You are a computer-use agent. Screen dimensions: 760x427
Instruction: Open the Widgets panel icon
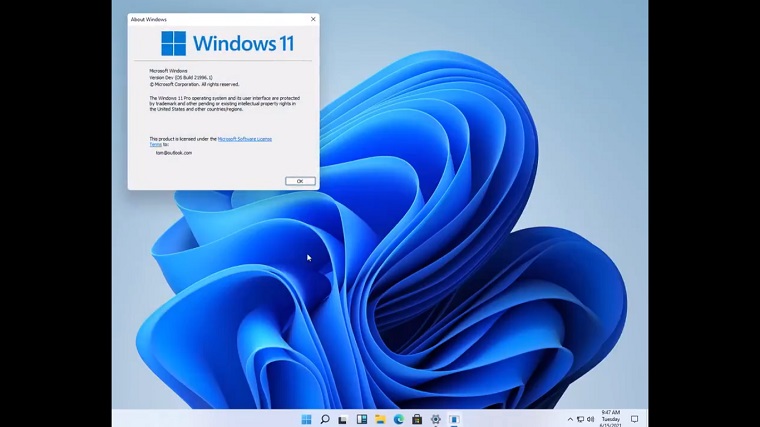pyautogui.click(x=362, y=419)
